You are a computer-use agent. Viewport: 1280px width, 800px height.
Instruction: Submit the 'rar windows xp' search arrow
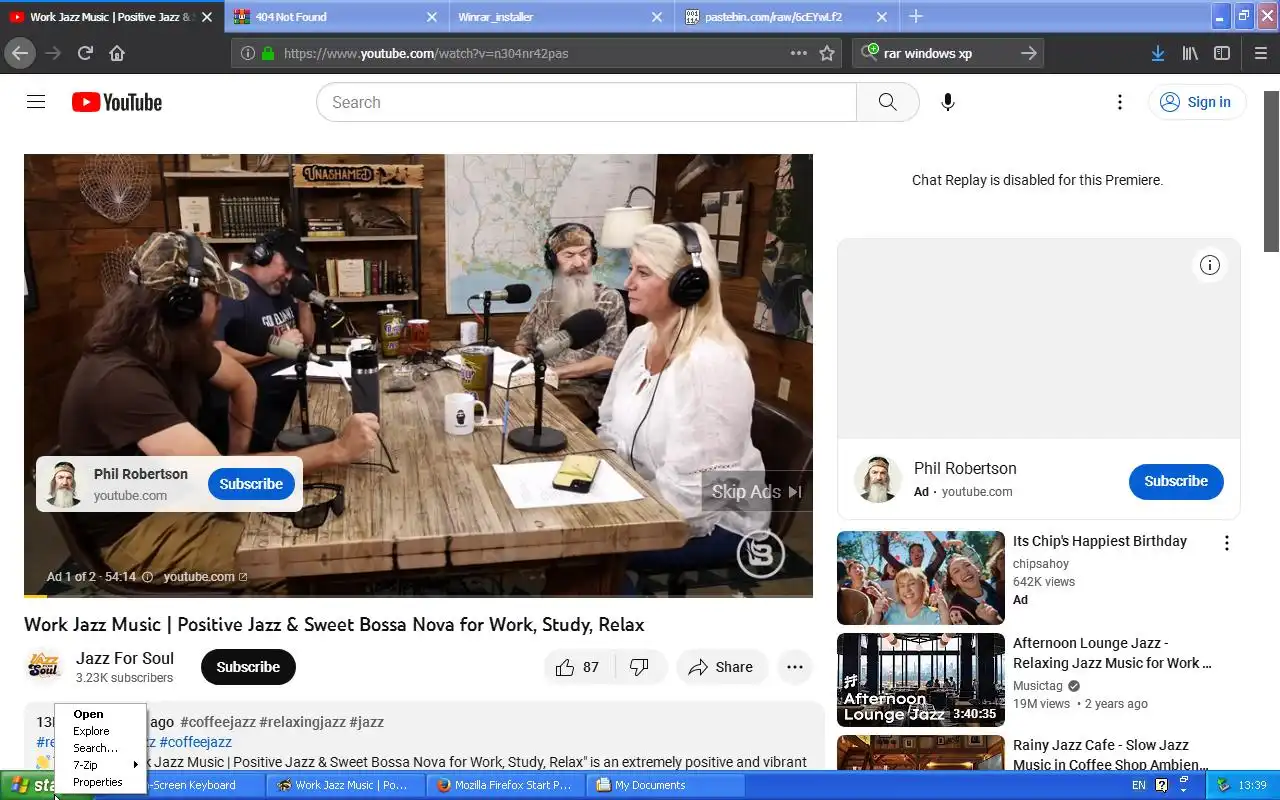[1029, 53]
